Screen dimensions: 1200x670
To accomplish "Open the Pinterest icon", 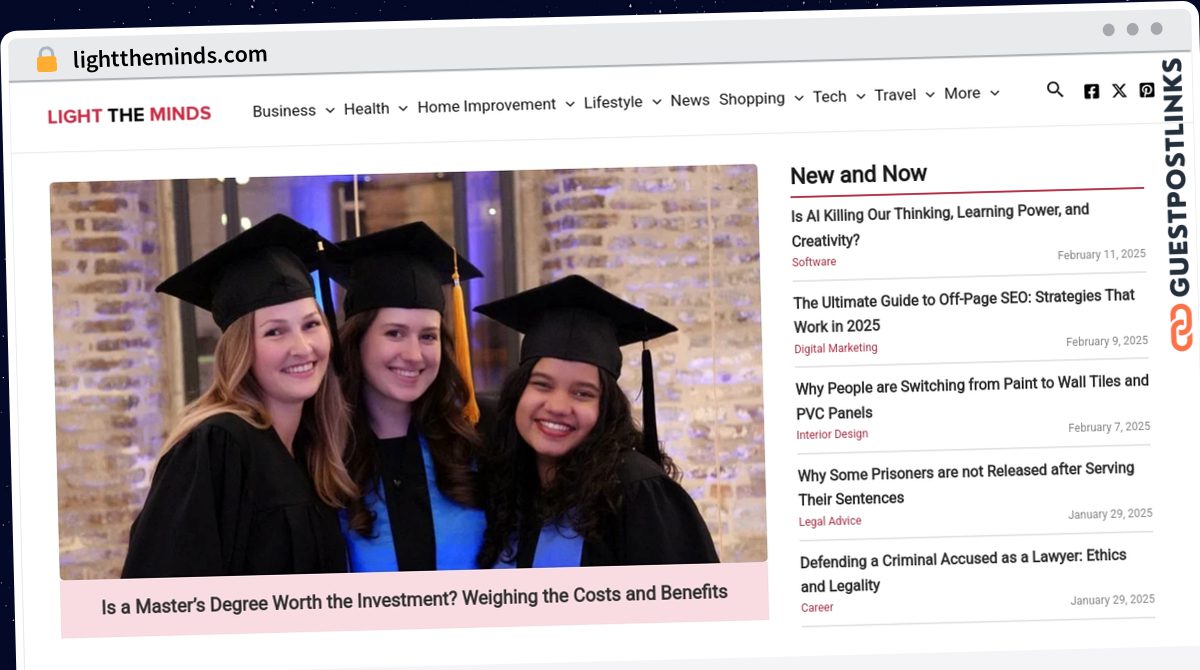I will click(x=1147, y=90).
